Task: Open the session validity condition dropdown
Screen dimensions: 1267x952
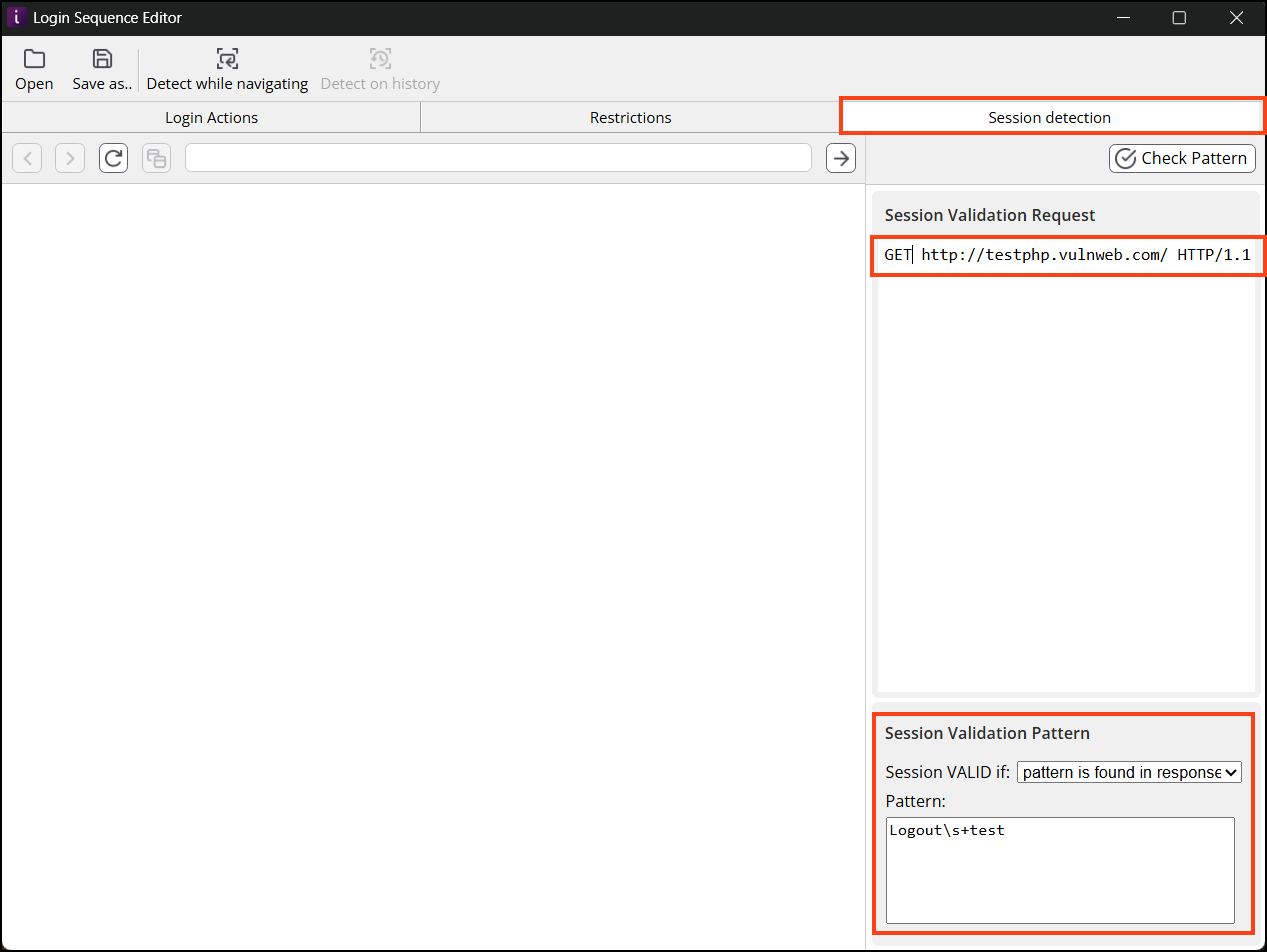Action: [1128, 771]
